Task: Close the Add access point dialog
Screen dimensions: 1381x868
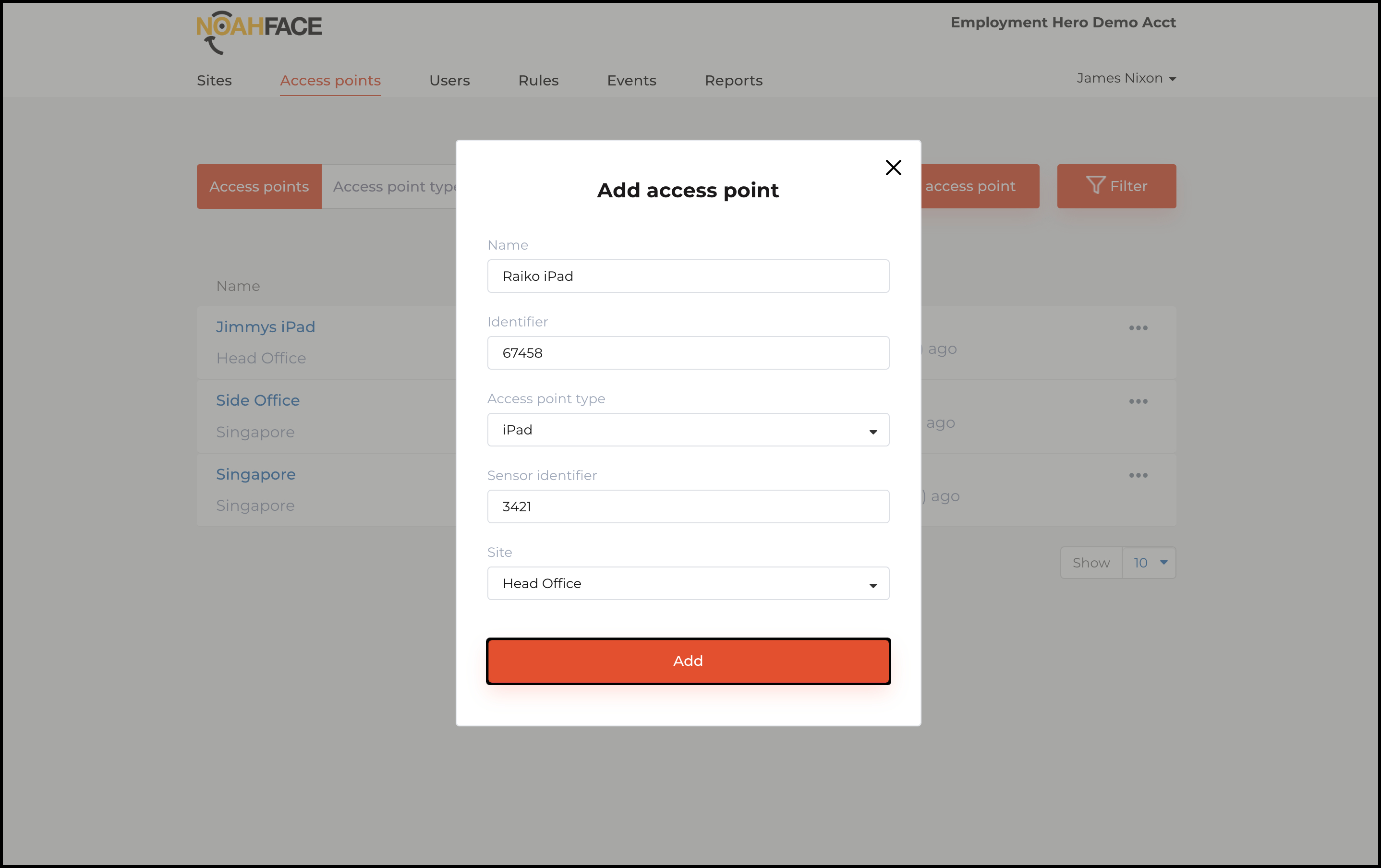Action: pyautogui.click(x=893, y=168)
